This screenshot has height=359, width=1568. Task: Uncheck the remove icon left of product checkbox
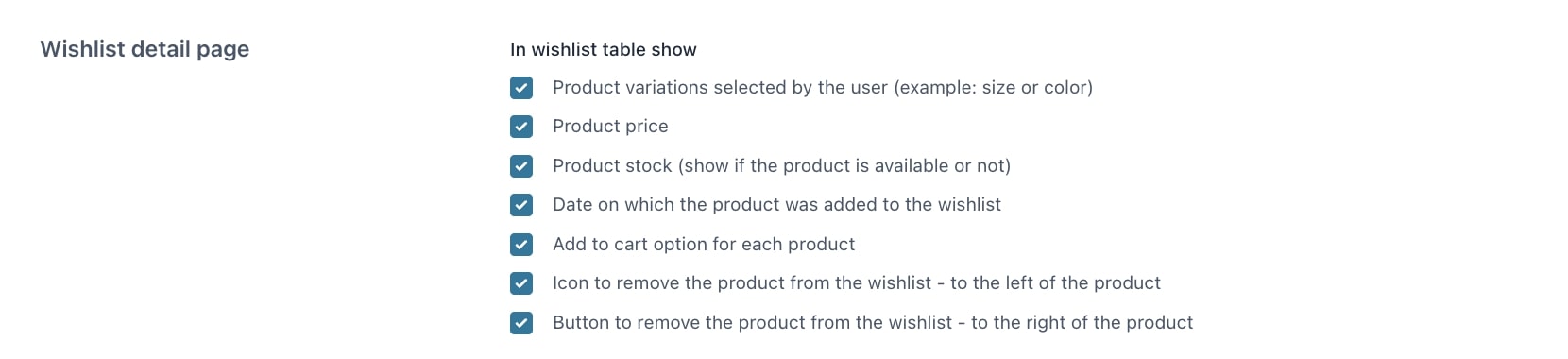pyautogui.click(x=521, y=283)
